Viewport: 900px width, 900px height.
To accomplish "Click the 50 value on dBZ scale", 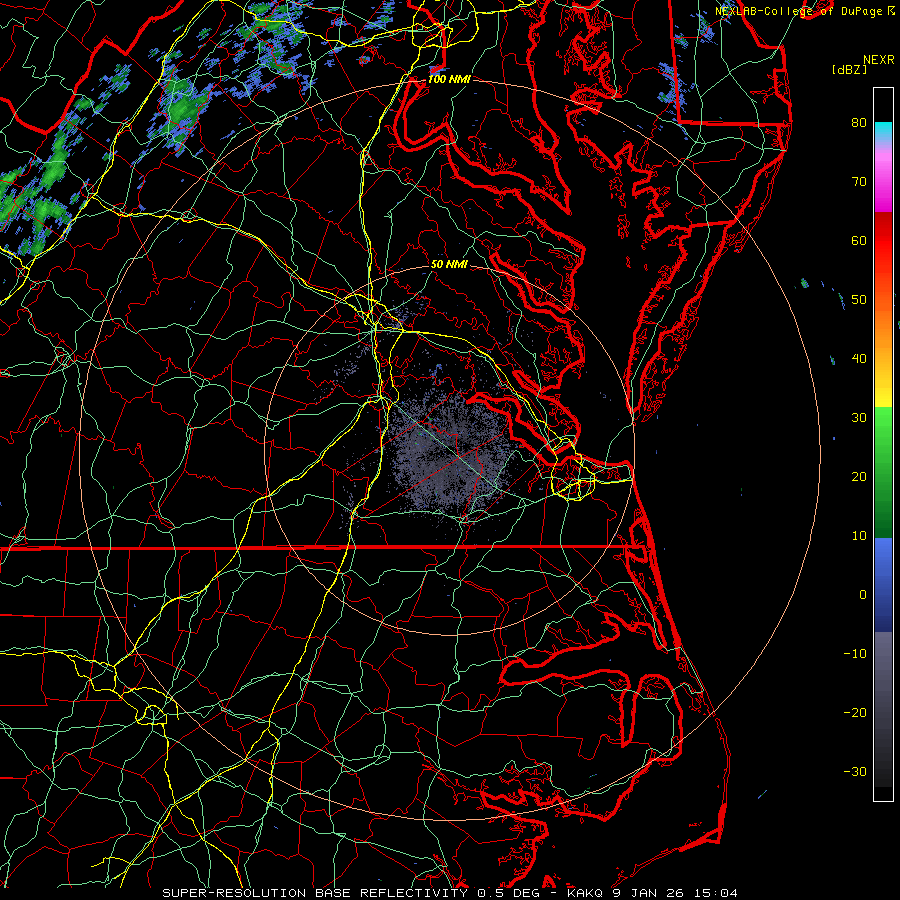I will tap(859, 300).
